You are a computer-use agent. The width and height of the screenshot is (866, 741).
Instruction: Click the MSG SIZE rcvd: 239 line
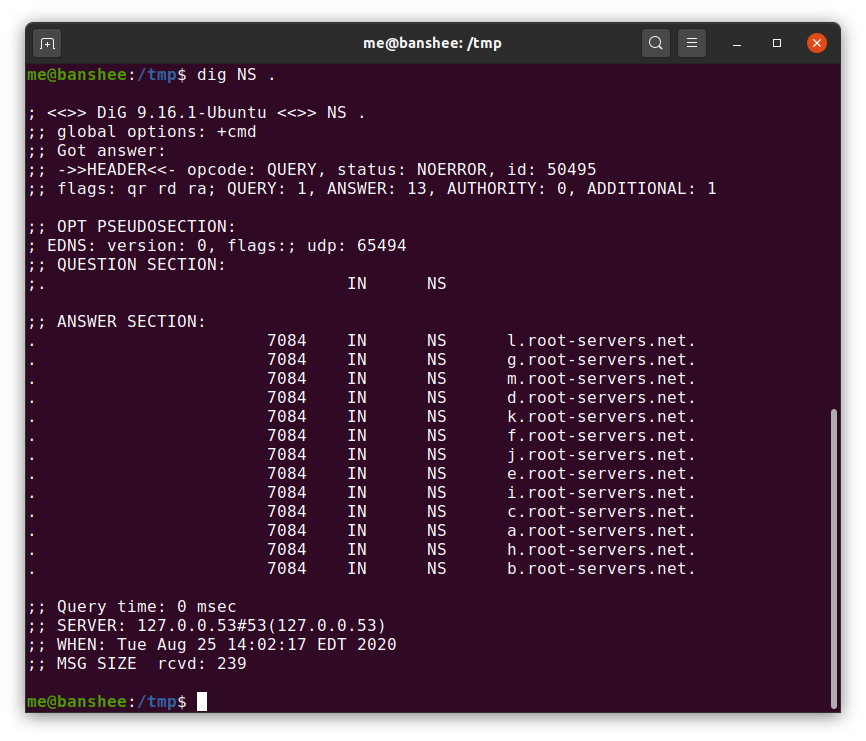[138, 664]
